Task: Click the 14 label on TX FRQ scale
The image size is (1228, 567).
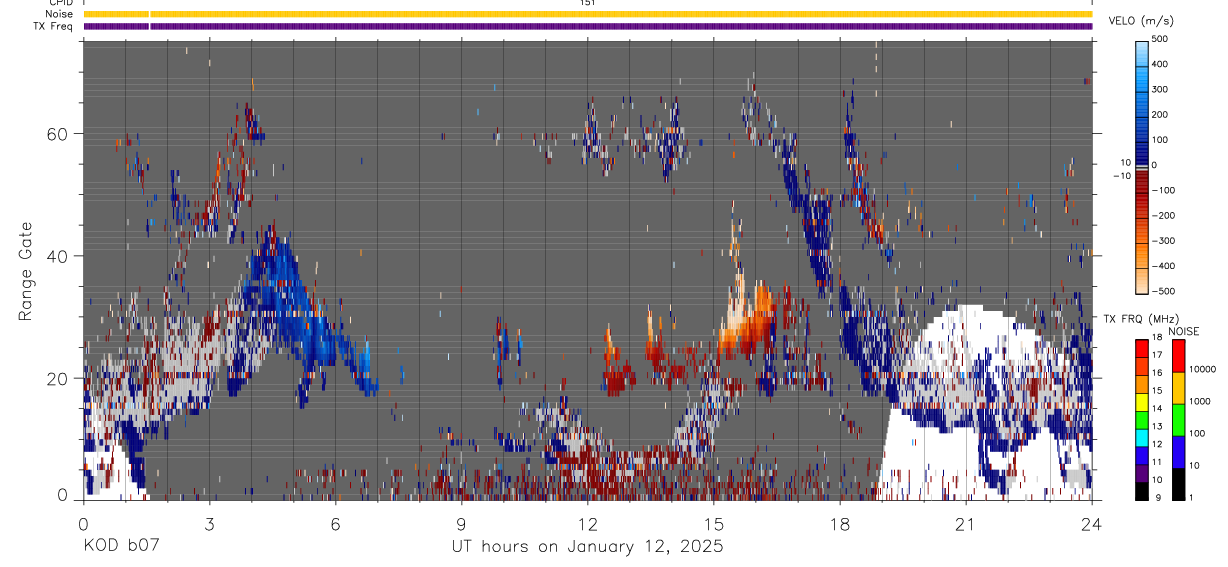Action: coord(1157,409)
